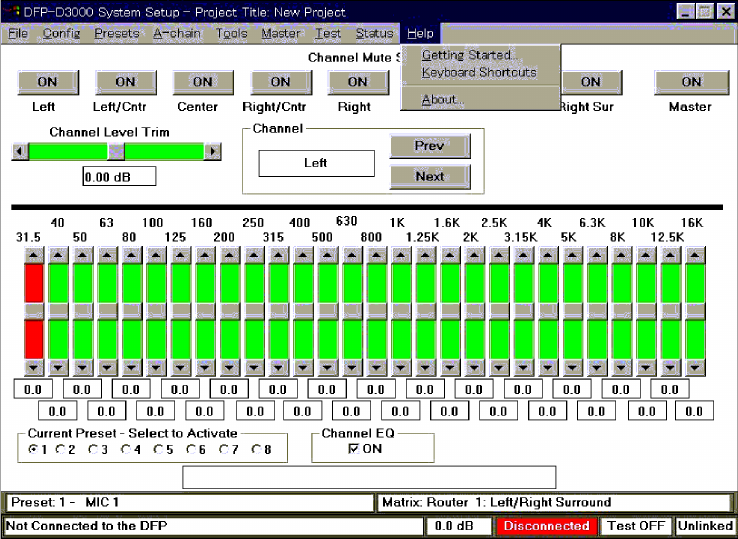
Task: Click down arrow on 31.5 Hz EQ band
Action: [34, 366]
